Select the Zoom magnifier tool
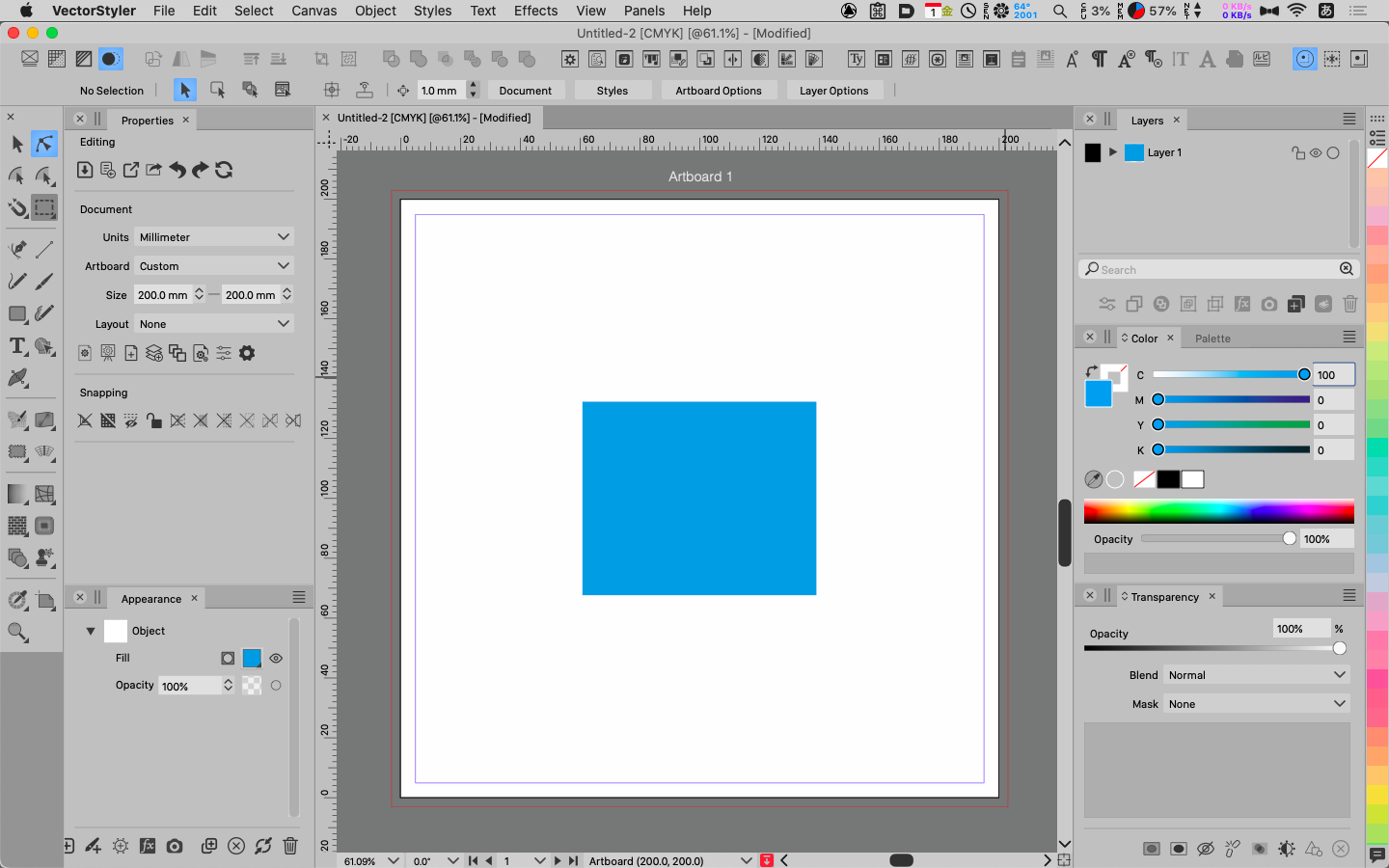This screenshot has width=1389, height=868. coord(17,633)
